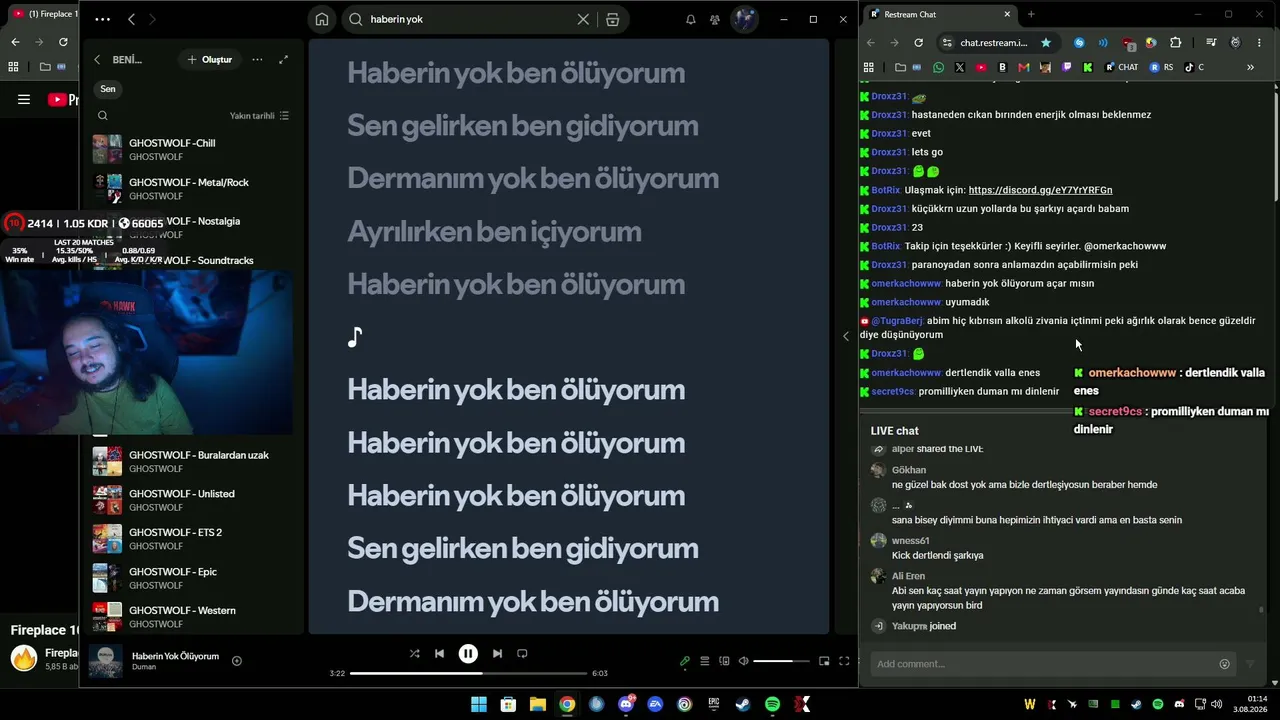Select the Sen filter chip
This screenshot has height=720, width=1280.
pos(108,89)
